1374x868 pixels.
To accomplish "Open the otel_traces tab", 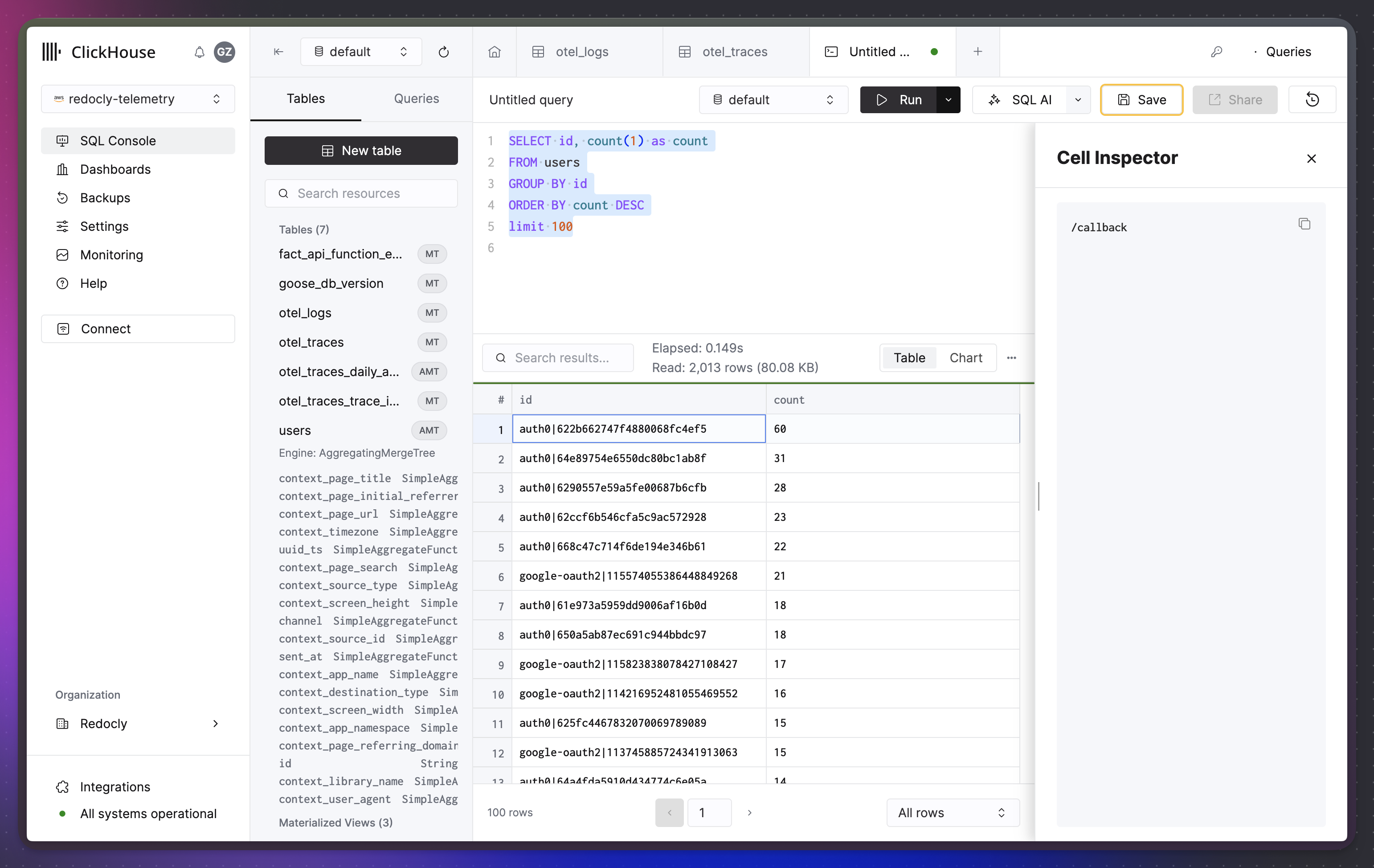I will click(x=736, y=52).
